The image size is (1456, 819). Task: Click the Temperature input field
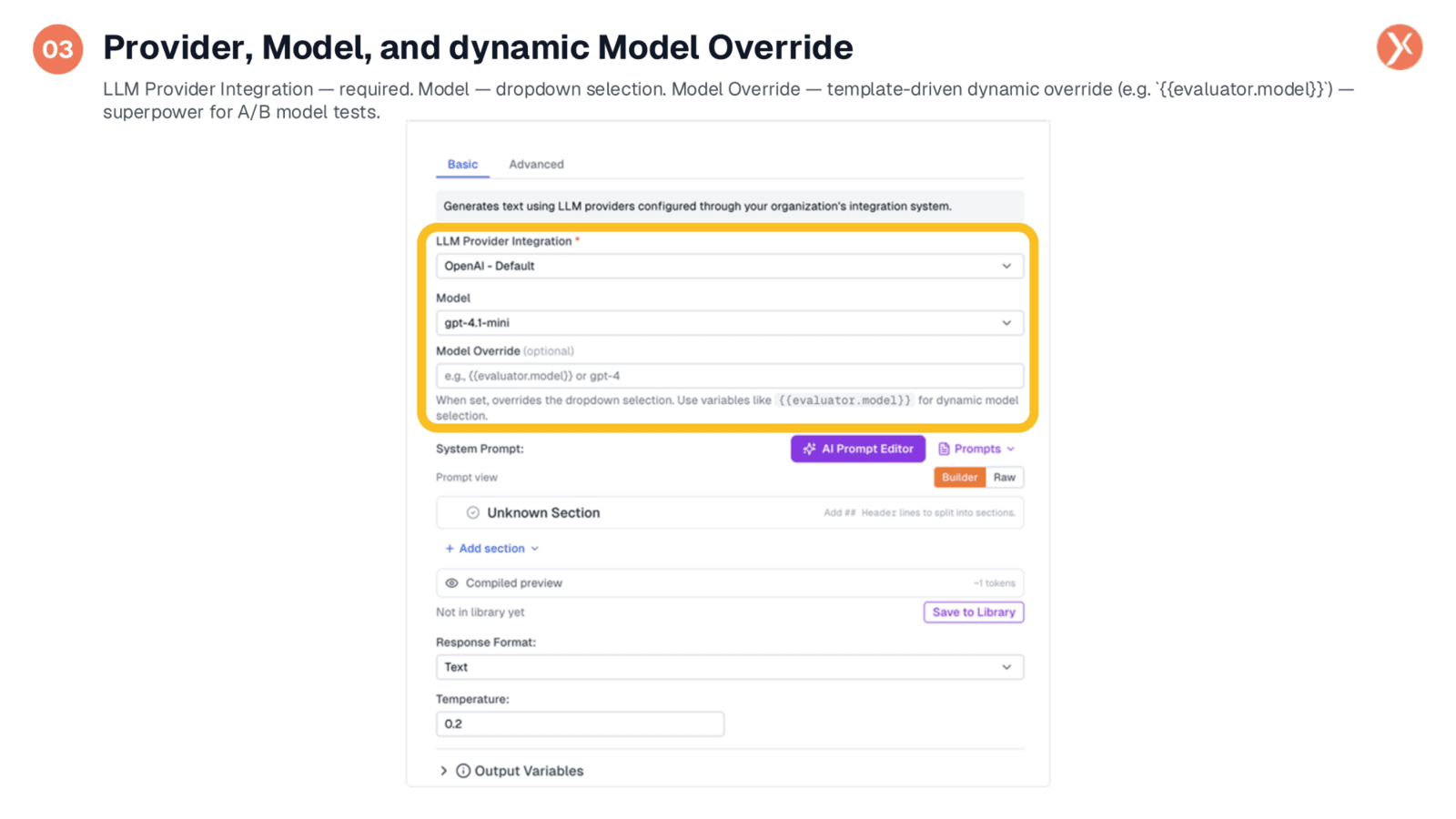[580, 723]
